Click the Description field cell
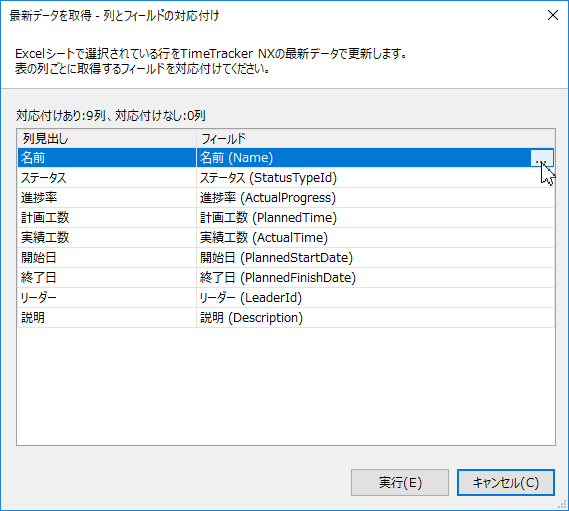The height and width of the screenshot is (511, 569). click(x=376, y=318)
